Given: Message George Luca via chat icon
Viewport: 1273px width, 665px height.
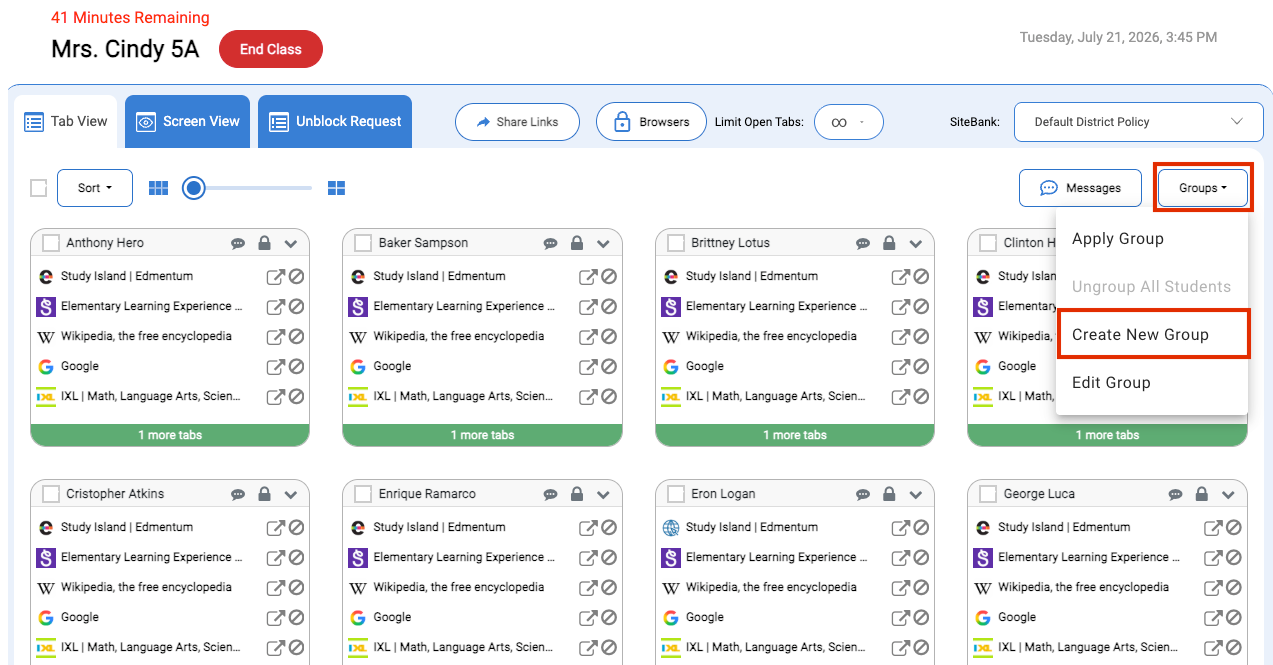Looking at the screenshot, I should [1175, 494].
